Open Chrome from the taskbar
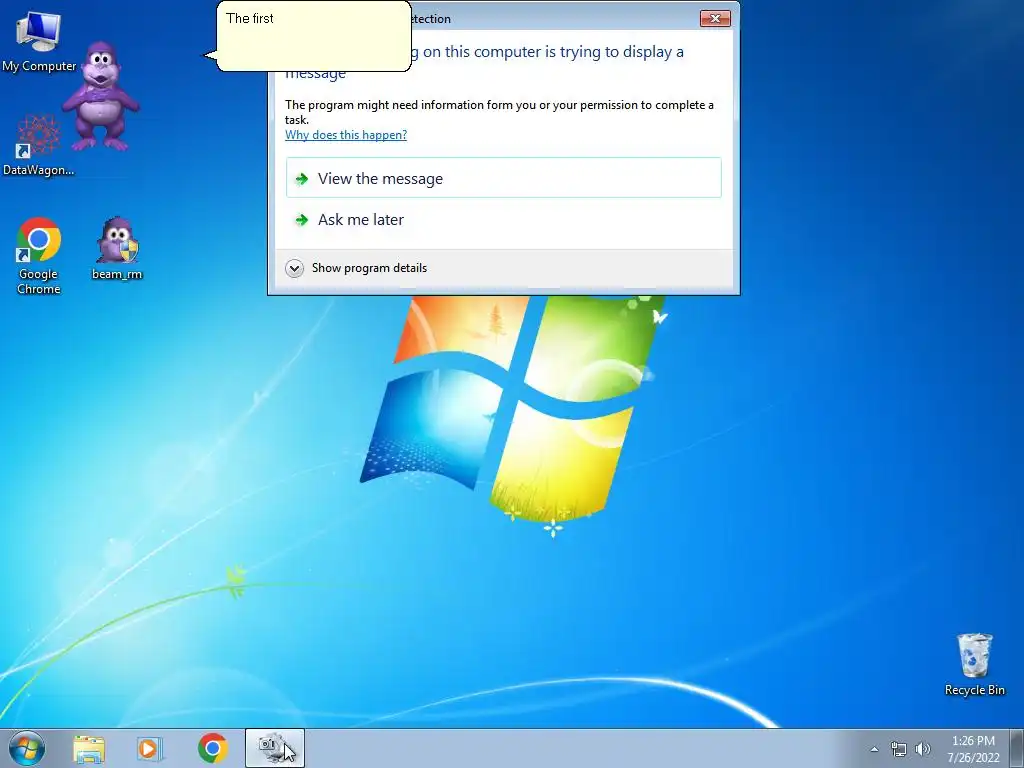Viewport: 1024px width, 768px height. click(x=212, y=749)
